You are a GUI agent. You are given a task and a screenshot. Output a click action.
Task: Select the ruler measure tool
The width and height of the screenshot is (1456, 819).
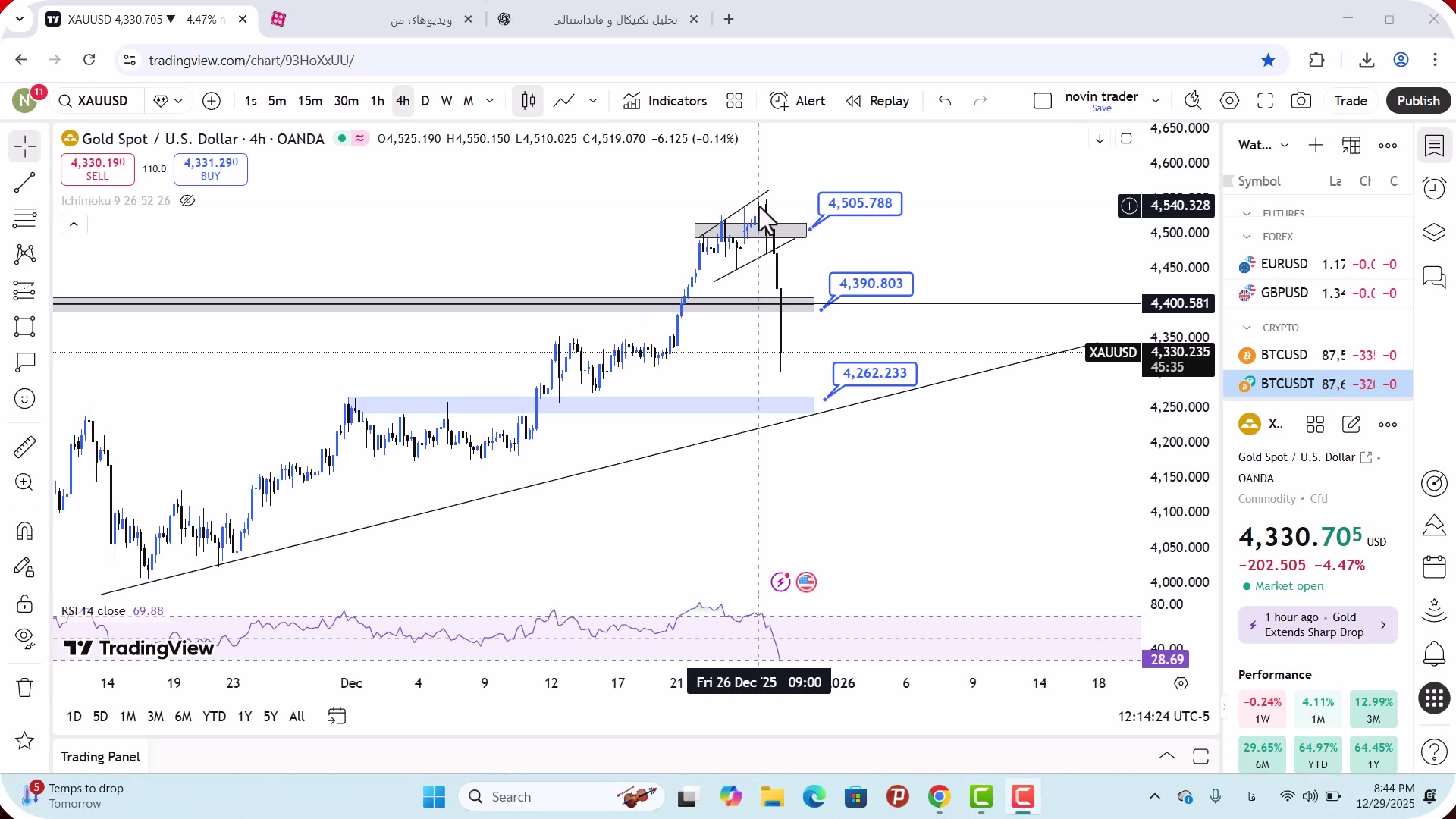click(x=24, y=447)
